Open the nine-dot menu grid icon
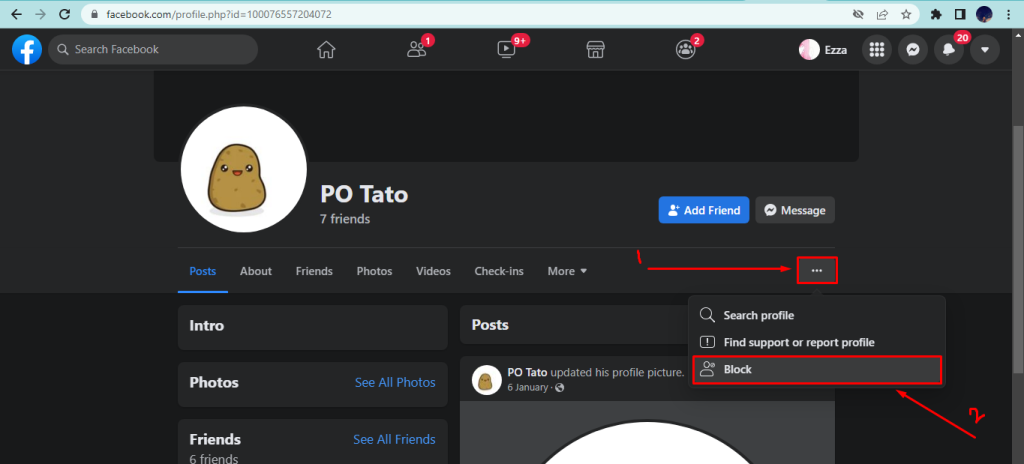 click(877, 50)
